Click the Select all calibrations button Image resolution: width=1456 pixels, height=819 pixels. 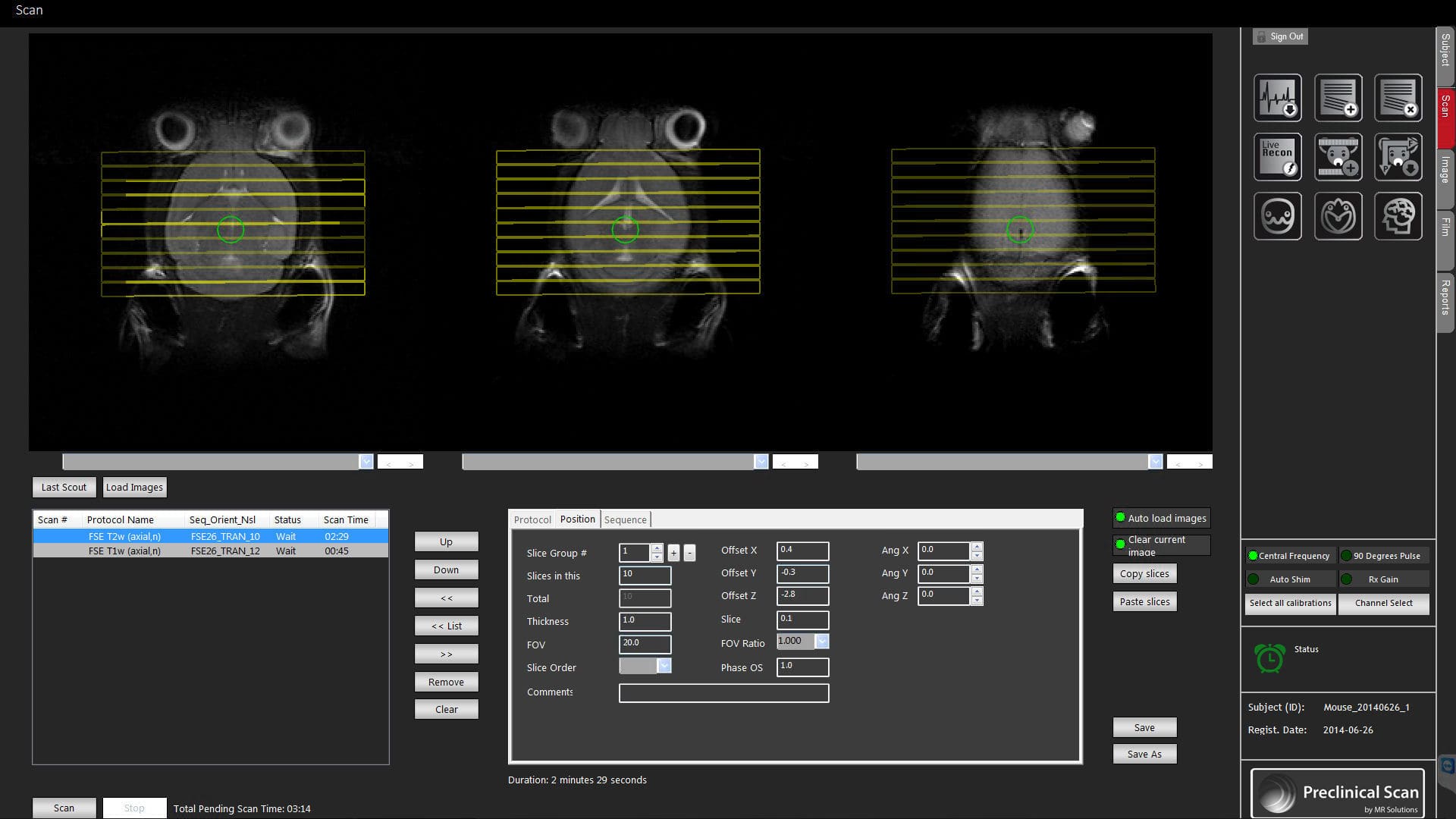click(1290, 604)
